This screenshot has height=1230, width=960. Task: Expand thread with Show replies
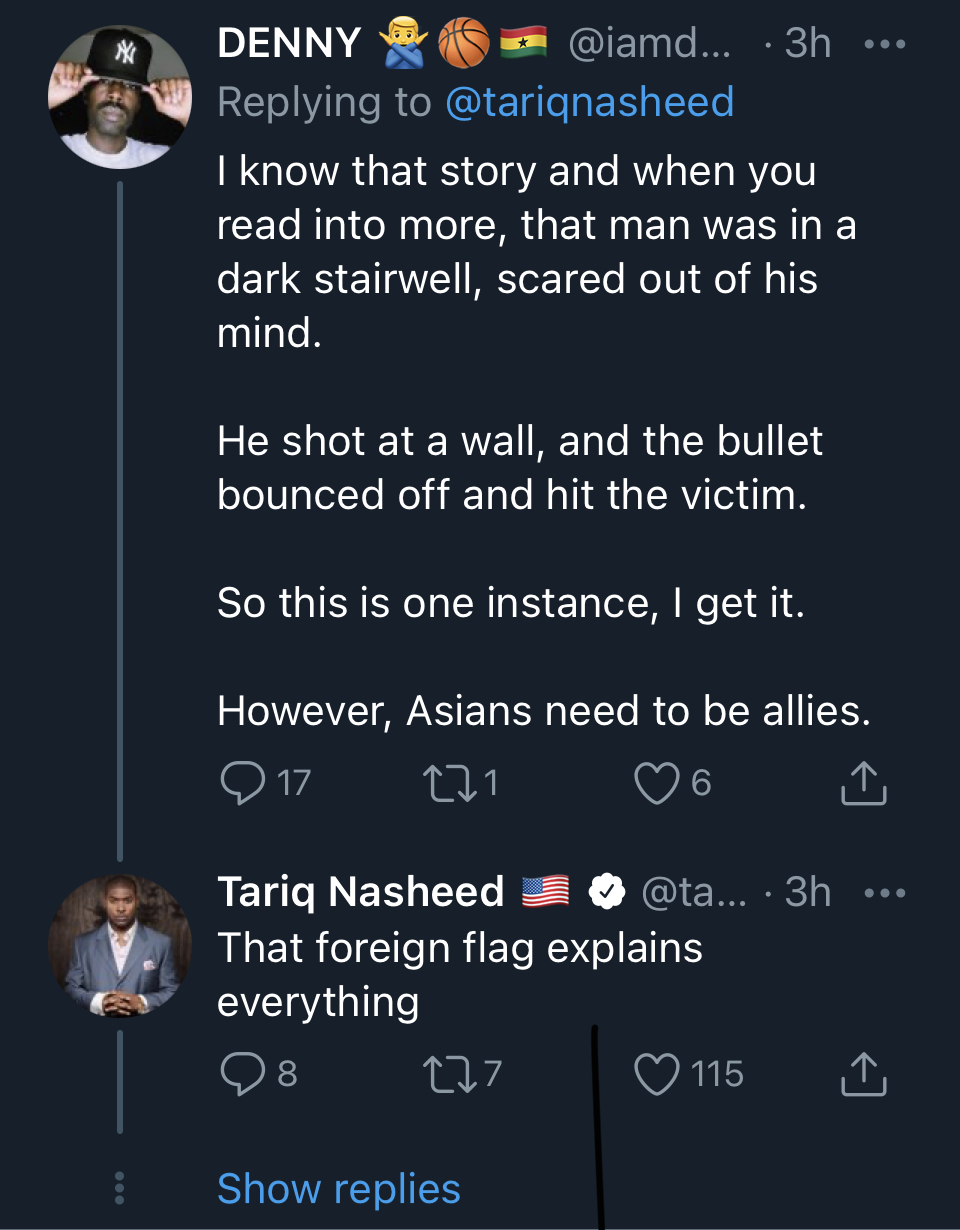coord(338,1188)
